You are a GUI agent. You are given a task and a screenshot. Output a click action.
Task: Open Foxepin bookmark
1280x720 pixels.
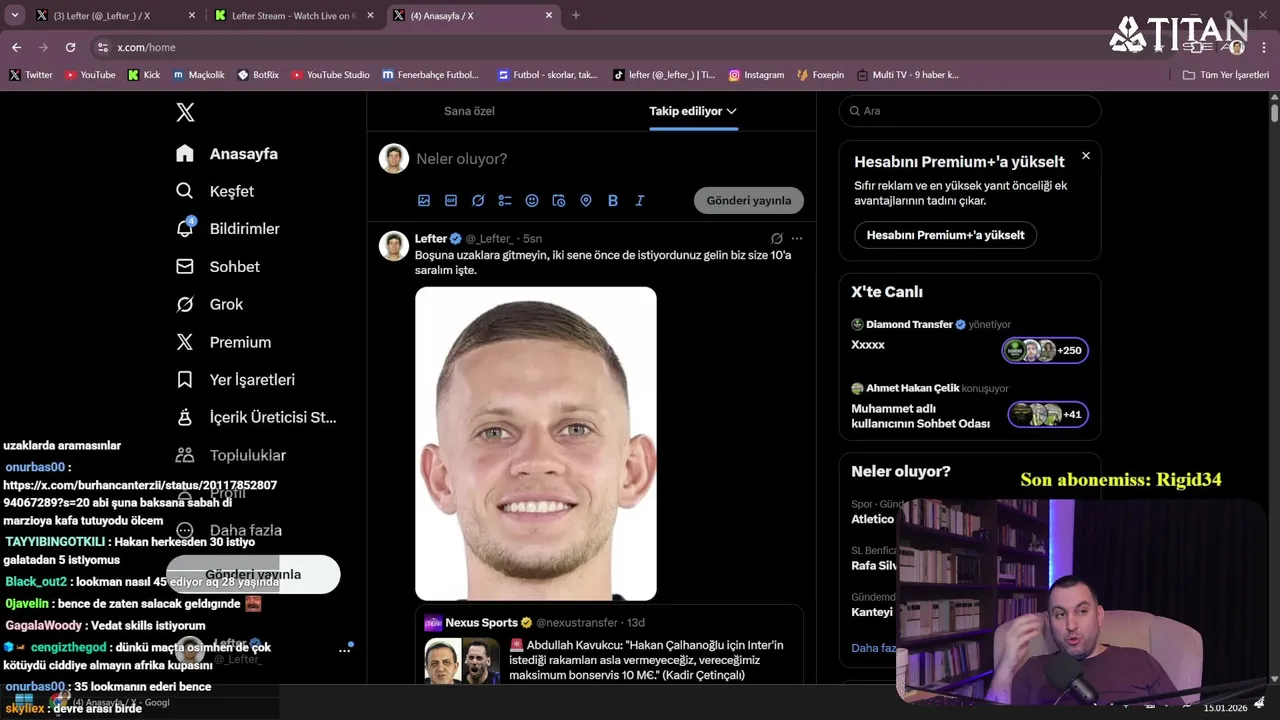pos(820,75)
